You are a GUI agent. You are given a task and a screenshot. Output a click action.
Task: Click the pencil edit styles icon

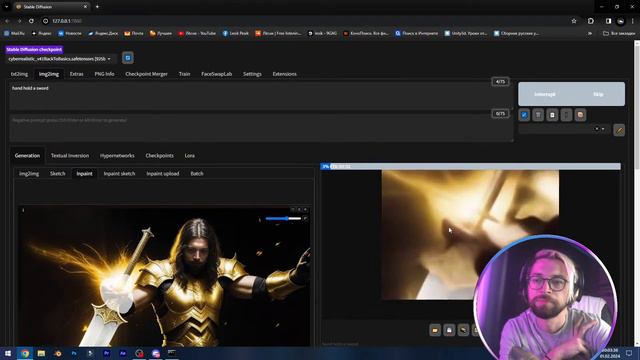(619, 130)
